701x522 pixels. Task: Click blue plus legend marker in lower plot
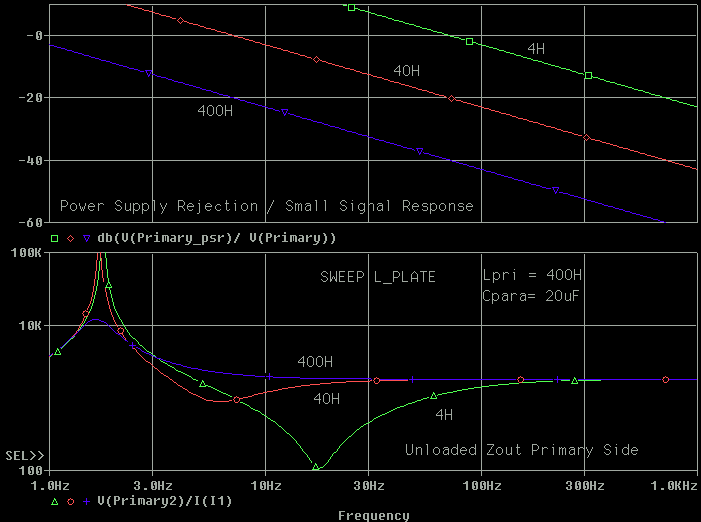87,501
